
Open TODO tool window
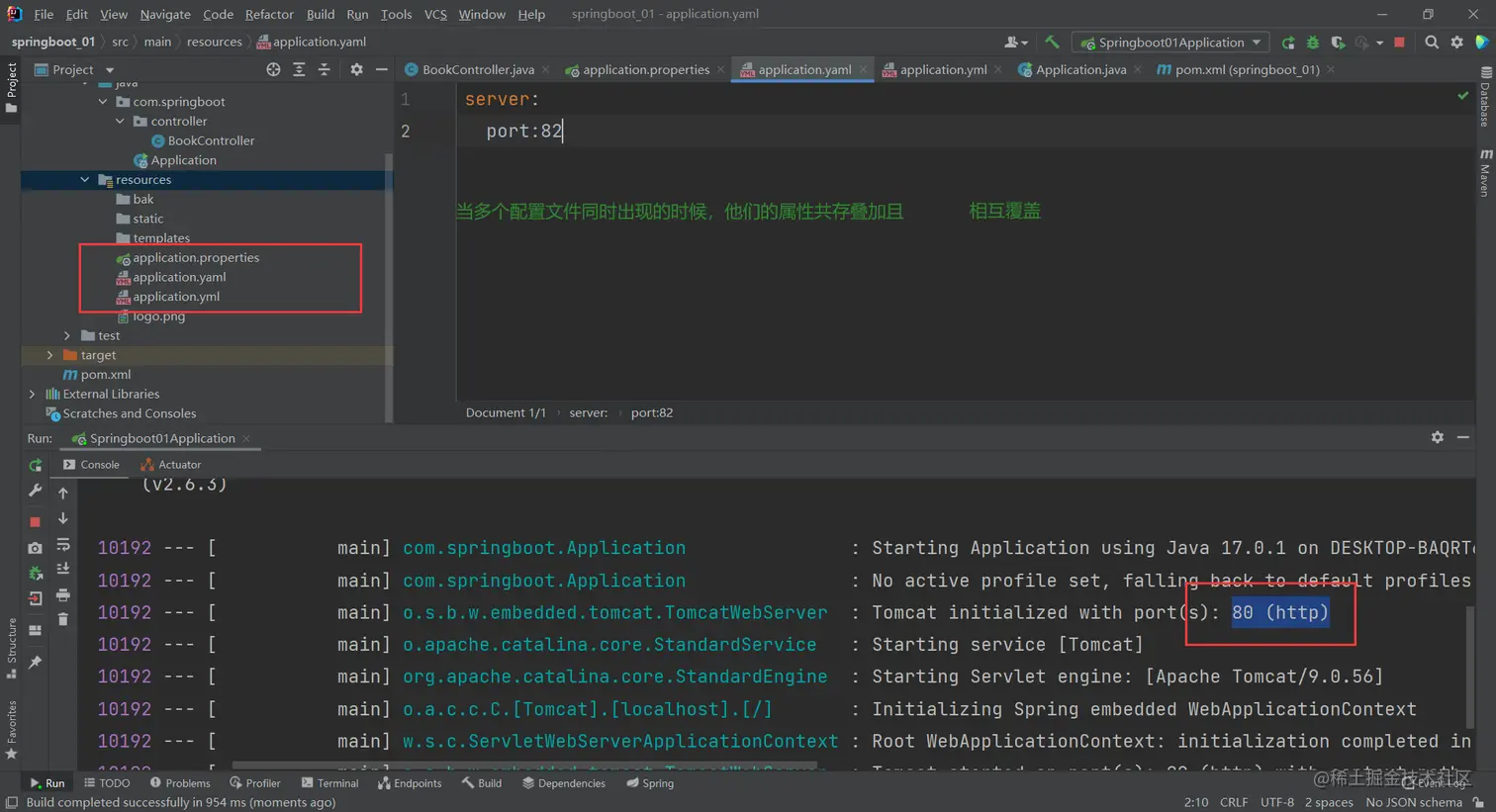click(x=107, y=782)
